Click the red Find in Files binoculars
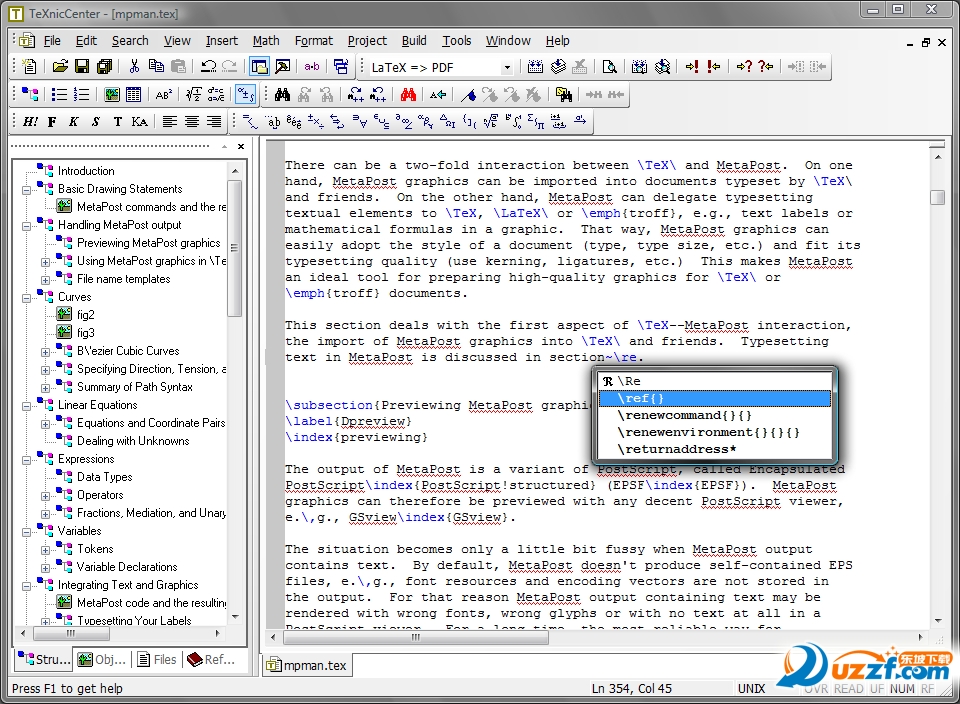960x704 pixels. click(408, 95)
